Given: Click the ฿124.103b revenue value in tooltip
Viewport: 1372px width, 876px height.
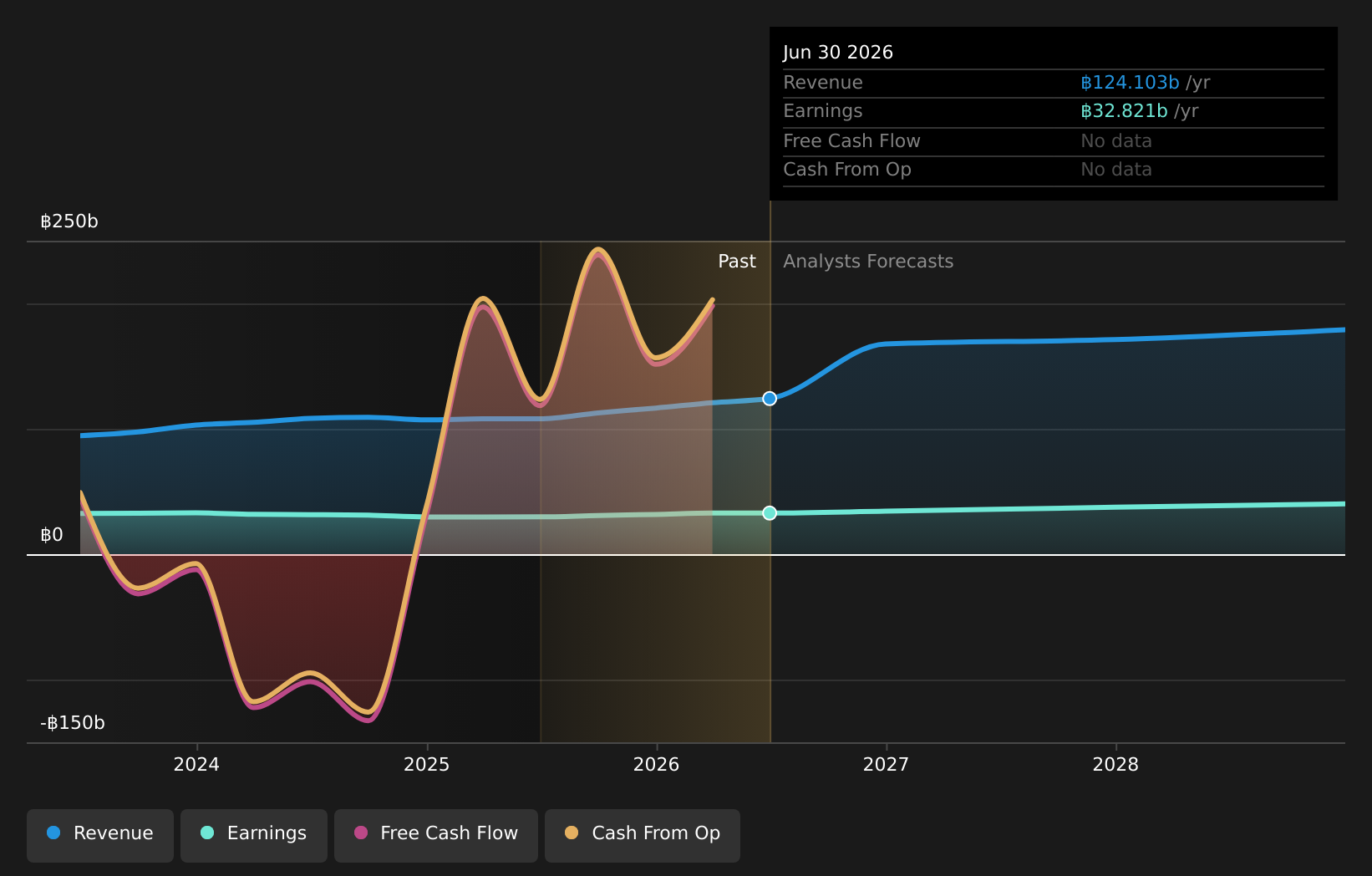Looking at the screenshot, I should click(1130, 83).
